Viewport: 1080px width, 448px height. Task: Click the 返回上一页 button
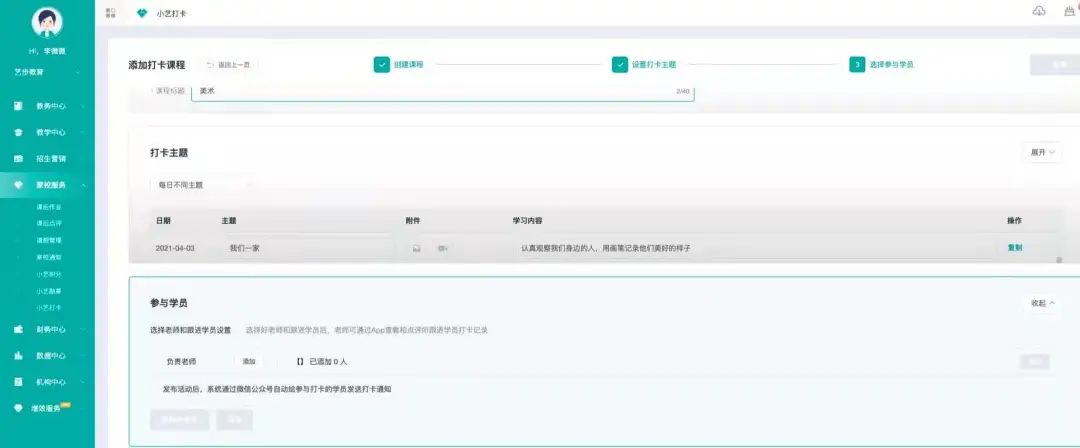point(228,64)
